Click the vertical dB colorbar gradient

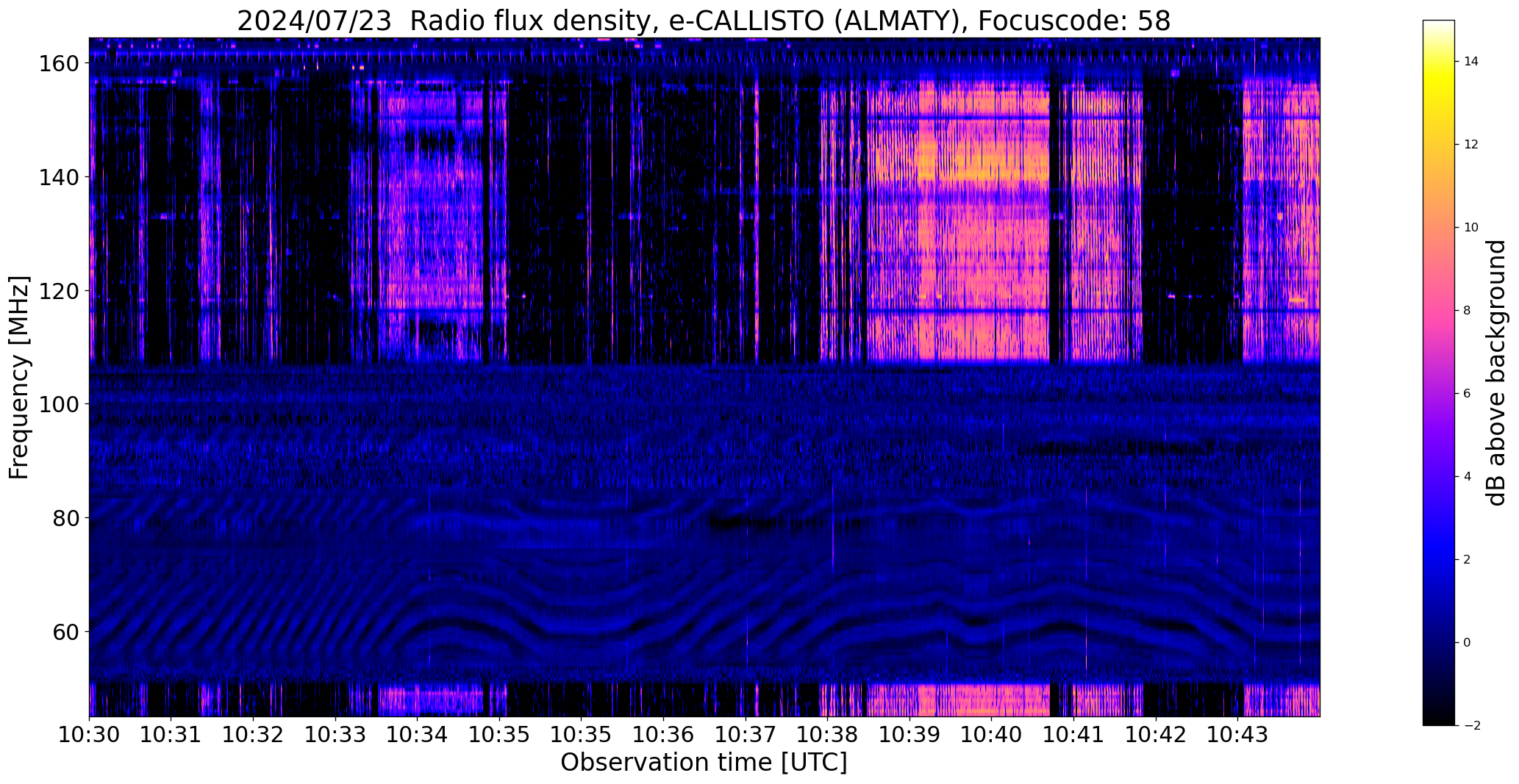pos(1439,373)
